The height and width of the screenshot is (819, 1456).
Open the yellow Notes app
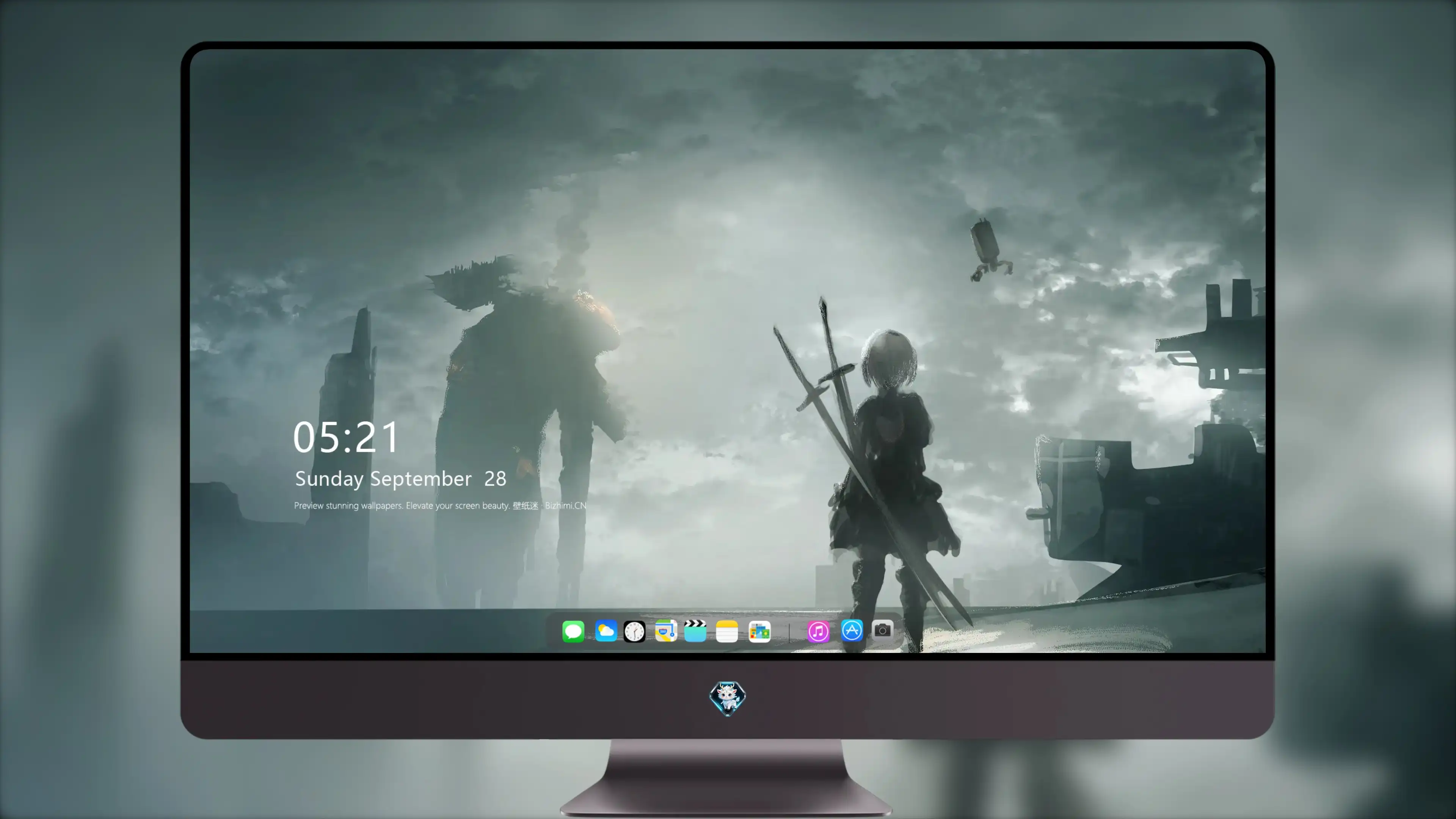(727, 631)
